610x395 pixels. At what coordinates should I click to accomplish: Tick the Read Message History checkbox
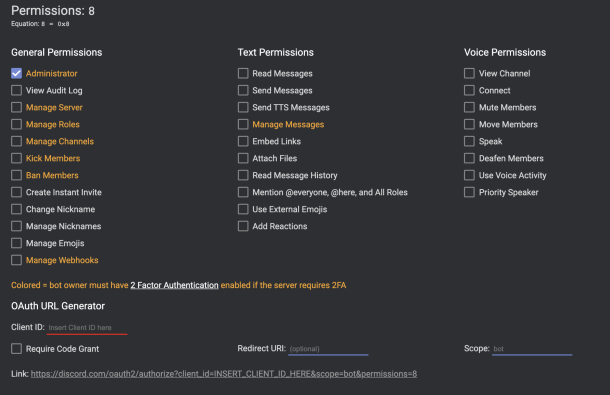click(x=243, y=175)
